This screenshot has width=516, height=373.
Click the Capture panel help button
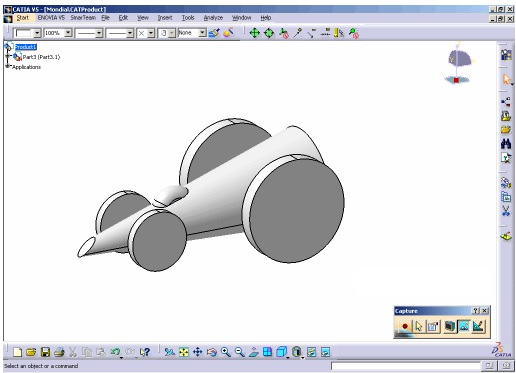click(x=476, y=310)
